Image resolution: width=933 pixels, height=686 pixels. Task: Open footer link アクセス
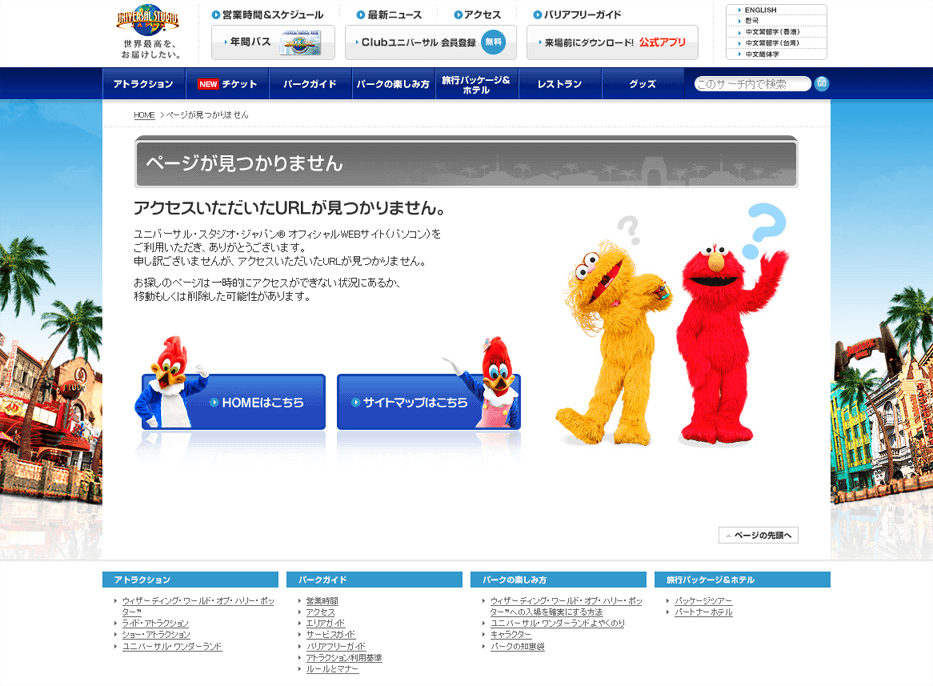pyautogui.click(x=320, y=612)
